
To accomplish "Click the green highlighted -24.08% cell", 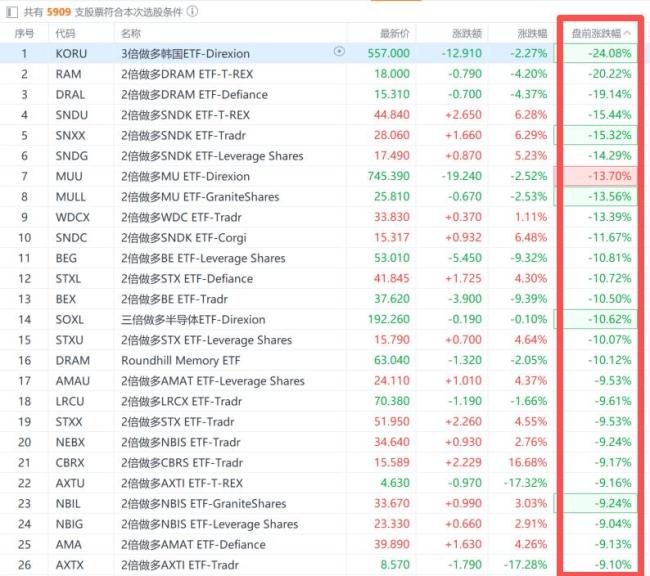I will point(599,53).
